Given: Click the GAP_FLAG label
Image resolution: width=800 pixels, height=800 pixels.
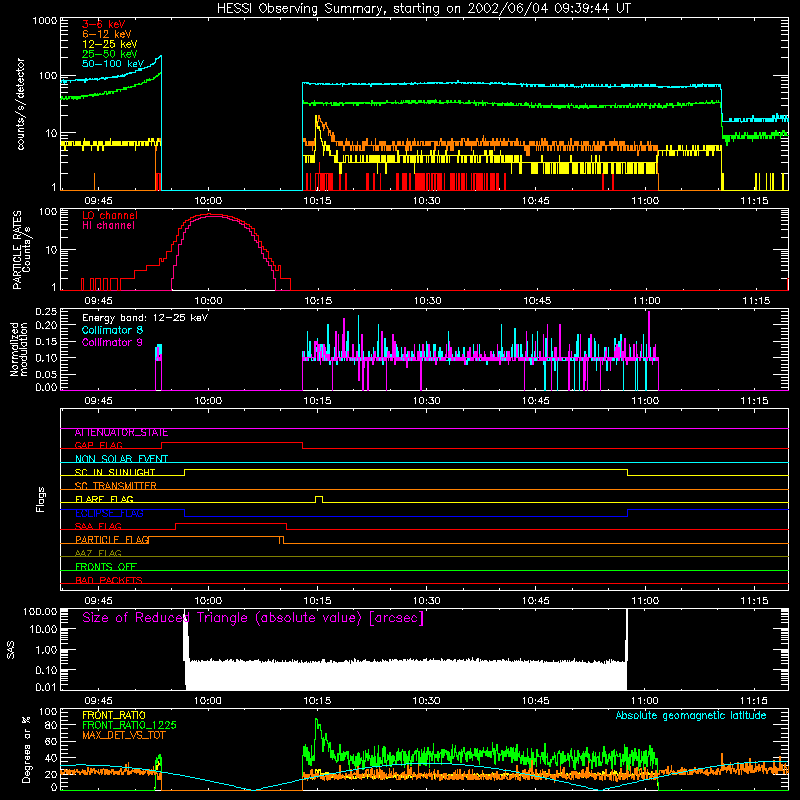Looking at the screenshot, I should point(98,445).
